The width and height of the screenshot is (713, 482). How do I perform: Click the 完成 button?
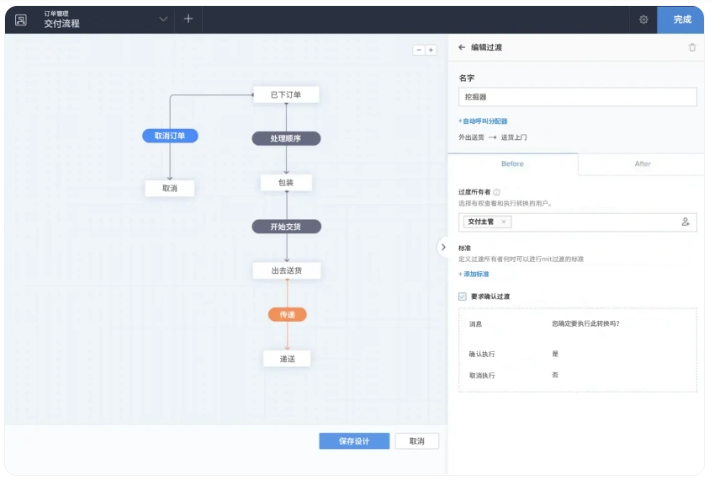(x=682, y=20)
